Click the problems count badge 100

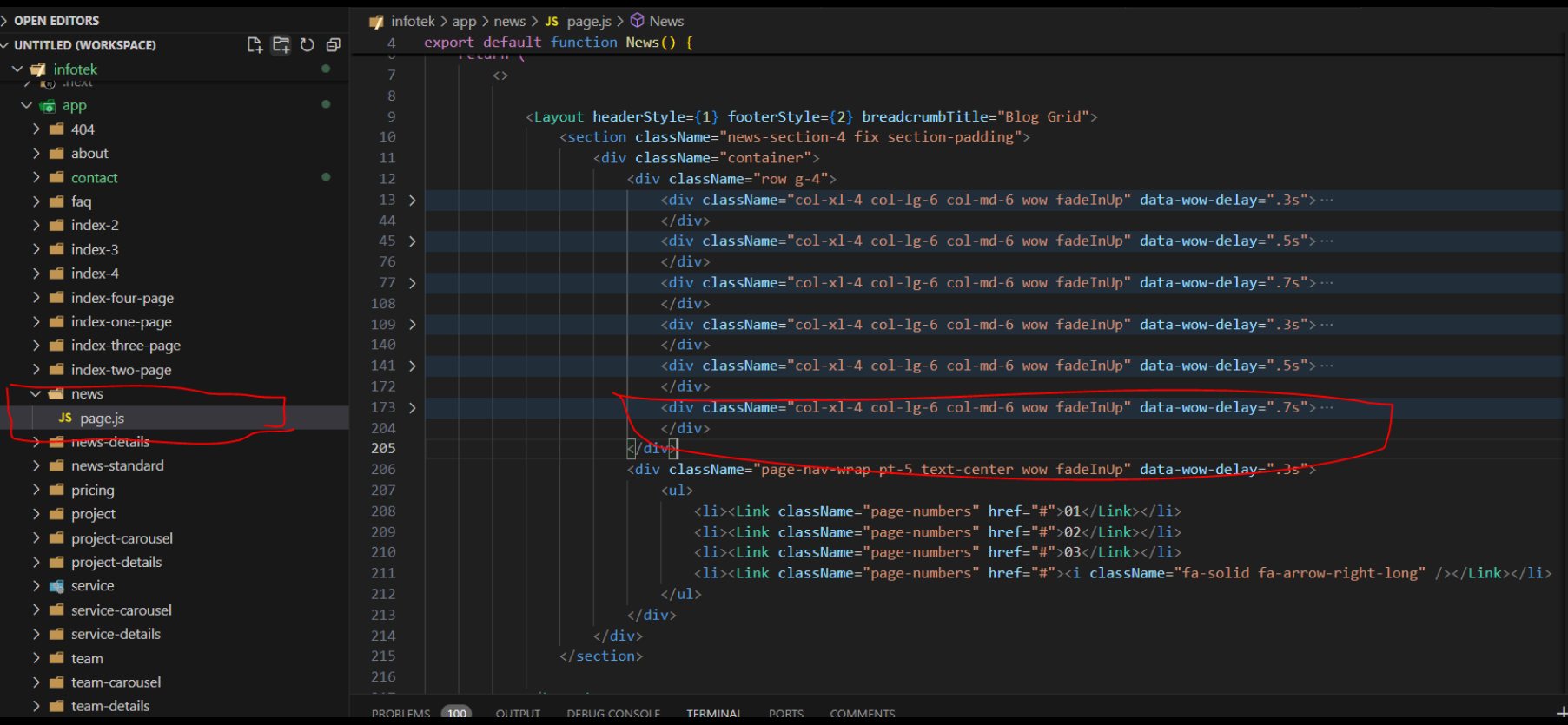click(457, 714)
